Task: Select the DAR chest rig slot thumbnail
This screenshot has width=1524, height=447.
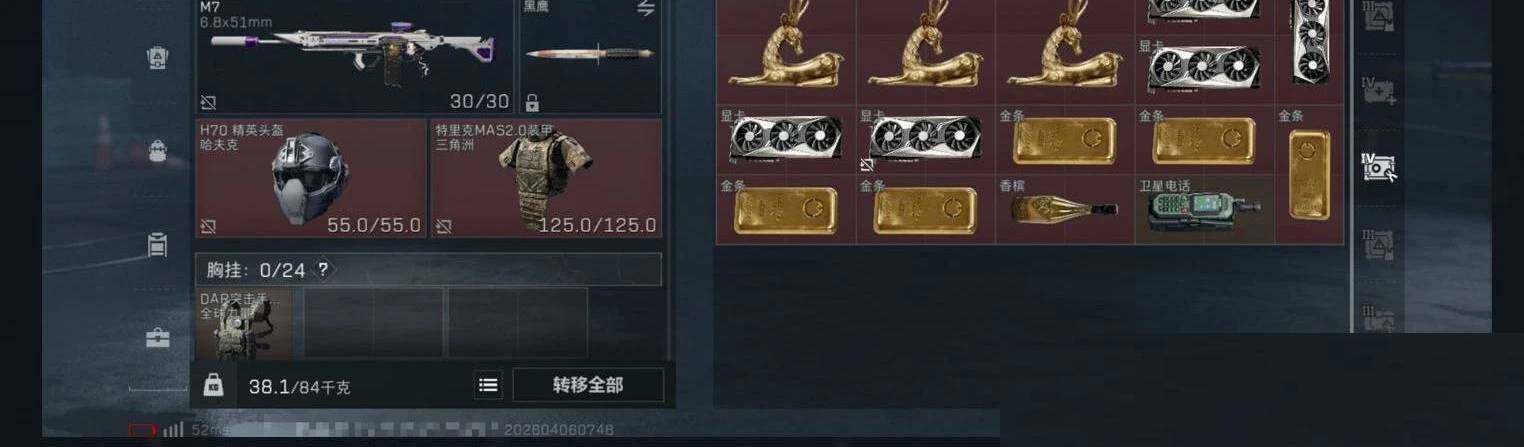Action: click(244, 324)
